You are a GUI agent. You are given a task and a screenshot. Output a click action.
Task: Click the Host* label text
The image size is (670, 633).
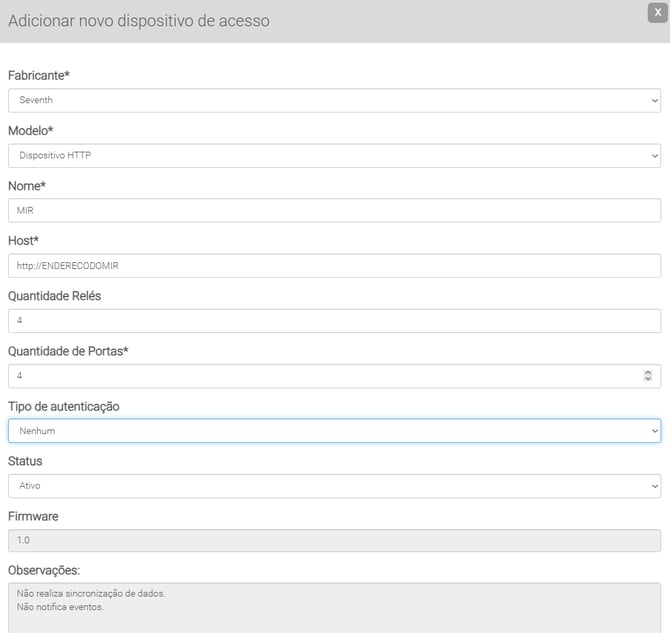click(23, 241)
